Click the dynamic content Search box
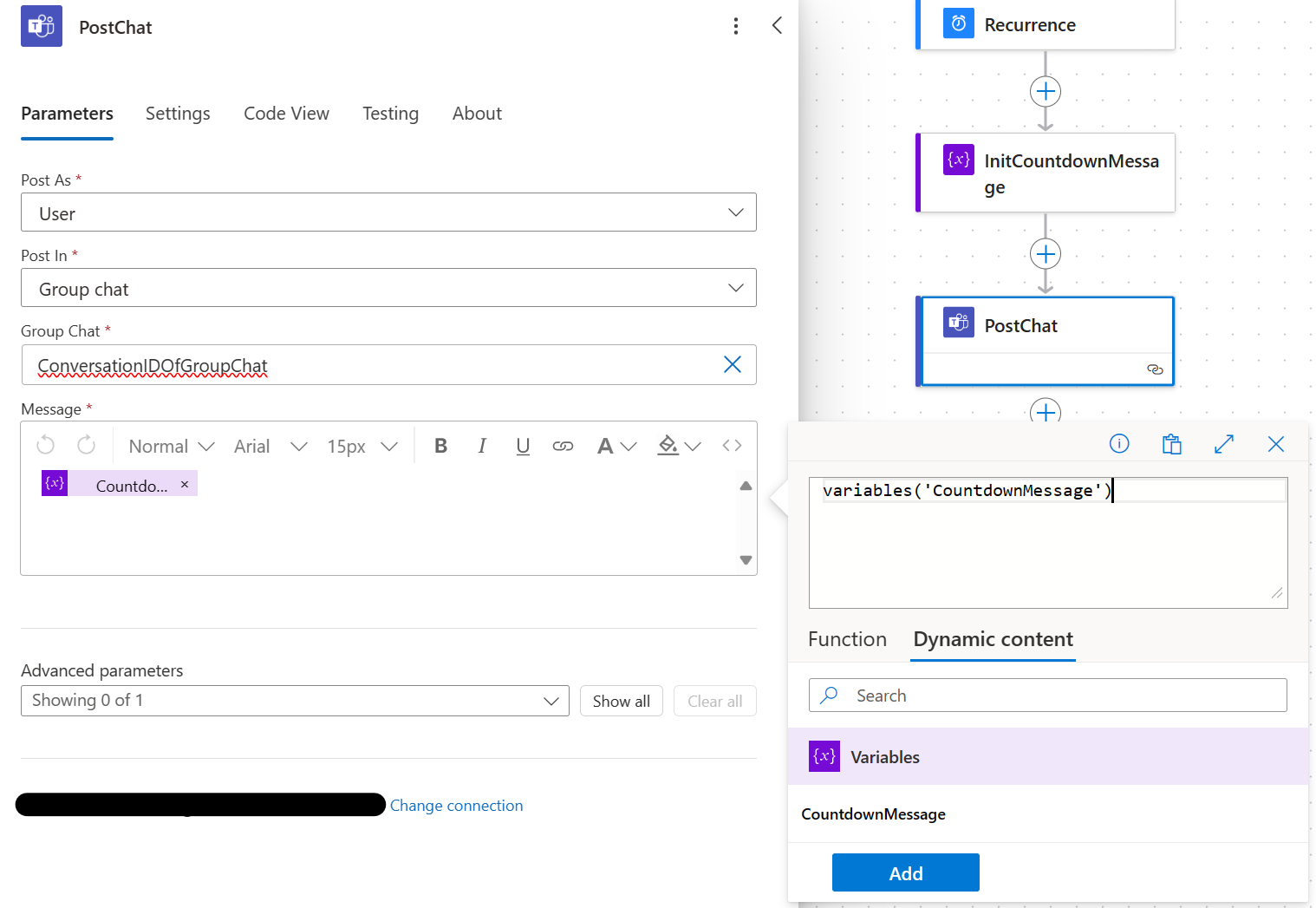This screenshot has width=1316, height=908. pos(1048,695)
